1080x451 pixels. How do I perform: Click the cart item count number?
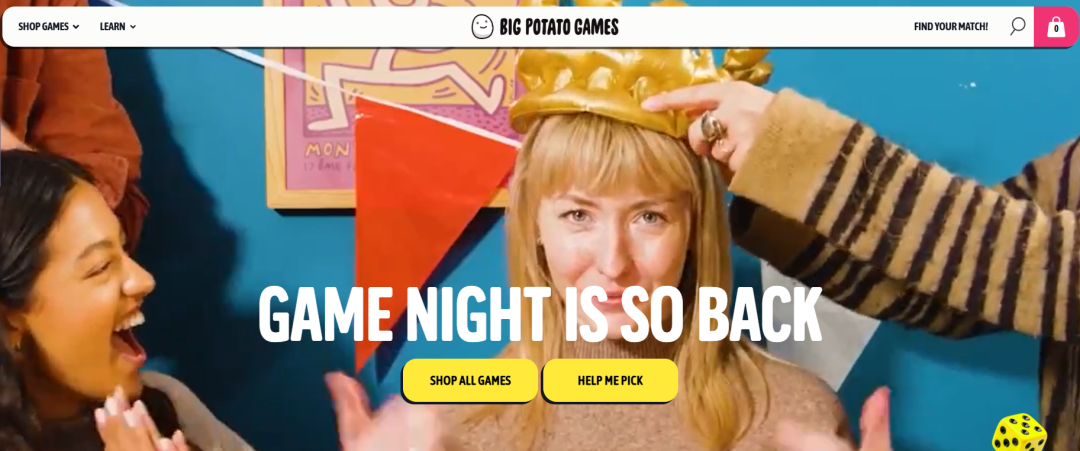click(x=1056, y=30)
